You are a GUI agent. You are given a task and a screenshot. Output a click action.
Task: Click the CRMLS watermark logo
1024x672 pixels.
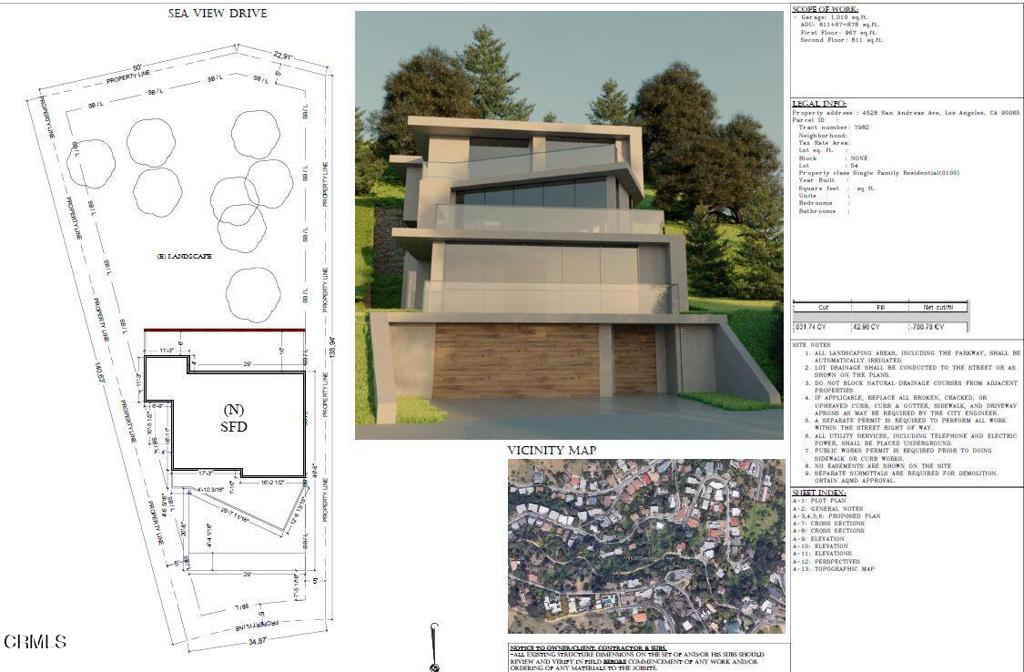coord(36,641)
